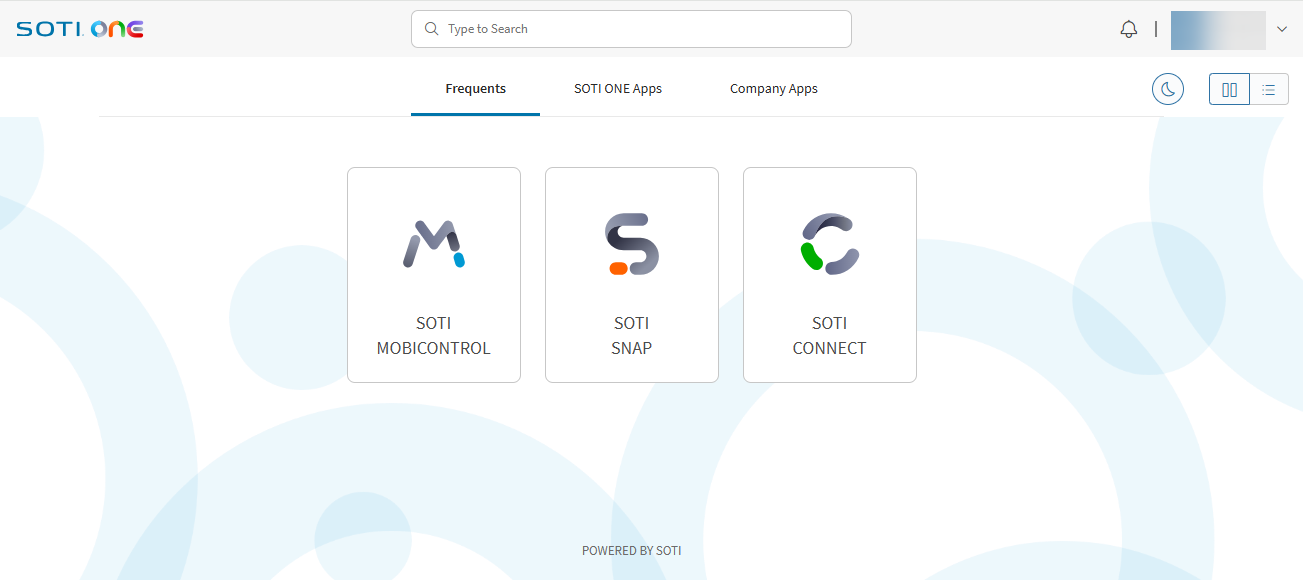This screenshot has height=581, width=1303.
Task: Launch SOTI MobiControl via its M icon
Action: coord(434,244)
